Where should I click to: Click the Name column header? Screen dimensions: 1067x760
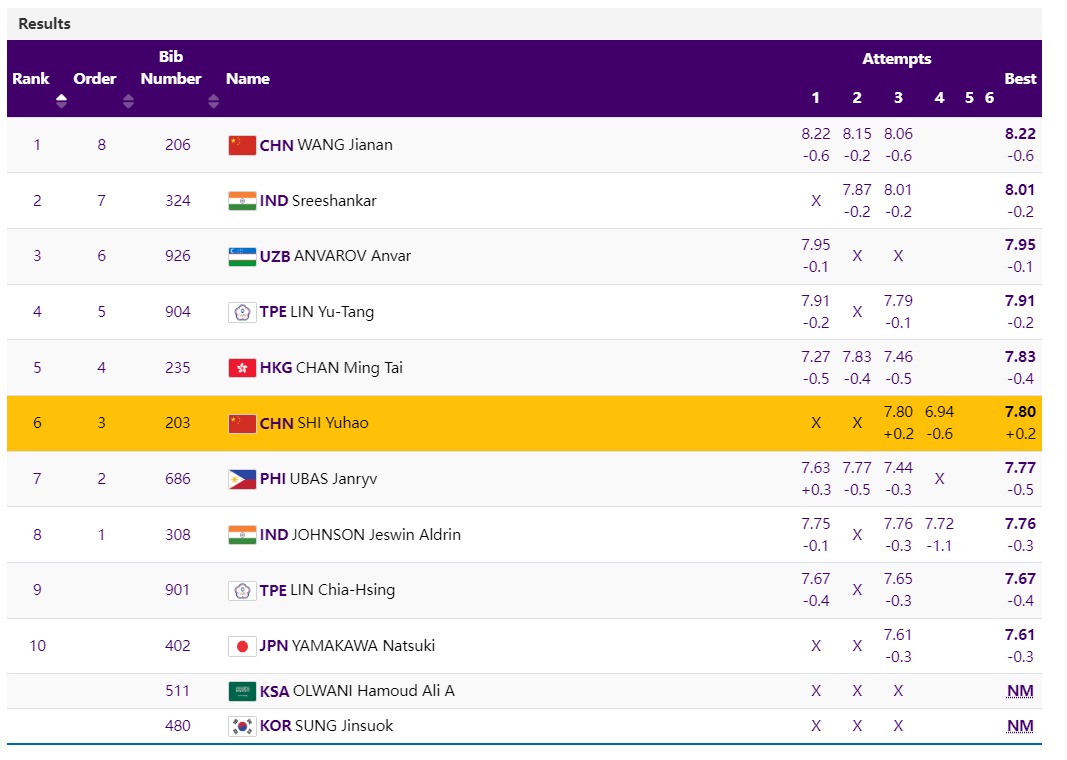coord(248,79)
